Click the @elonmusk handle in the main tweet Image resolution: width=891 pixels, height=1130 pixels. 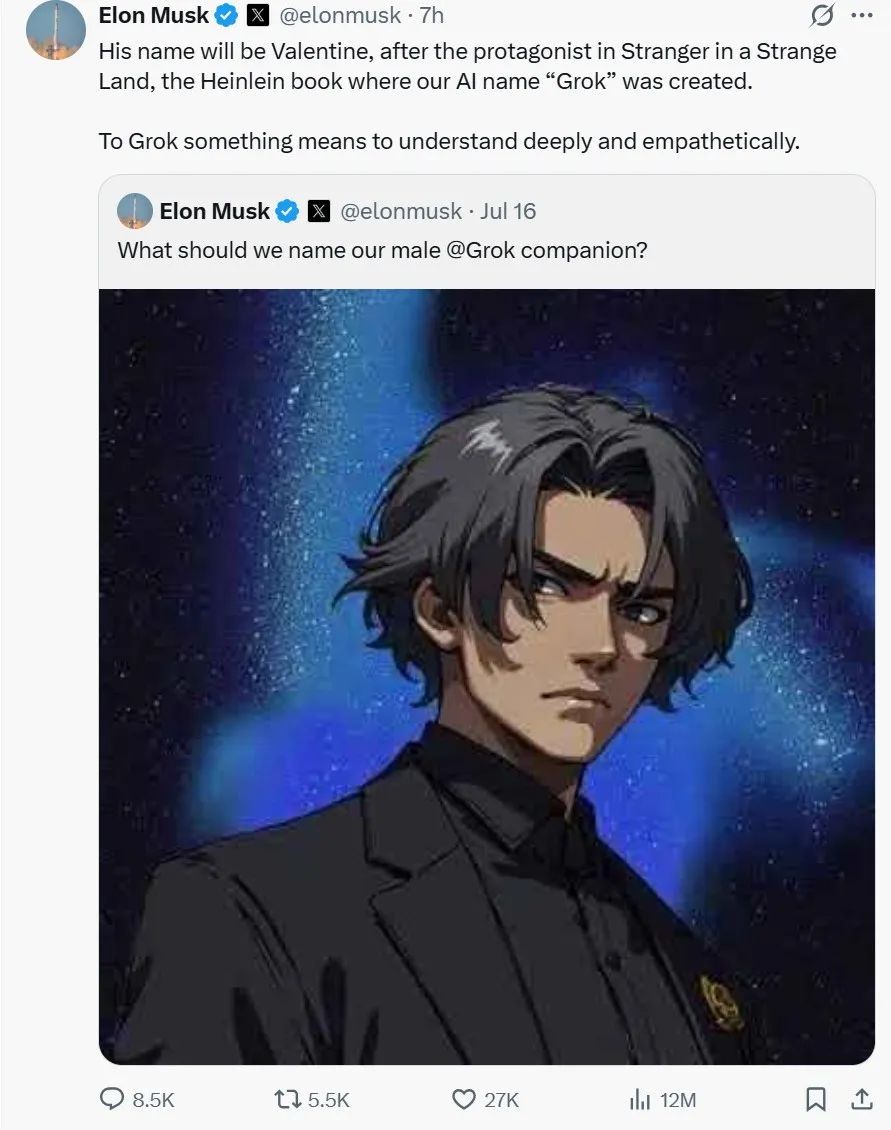pyautogui.click(x=340, y=15)
